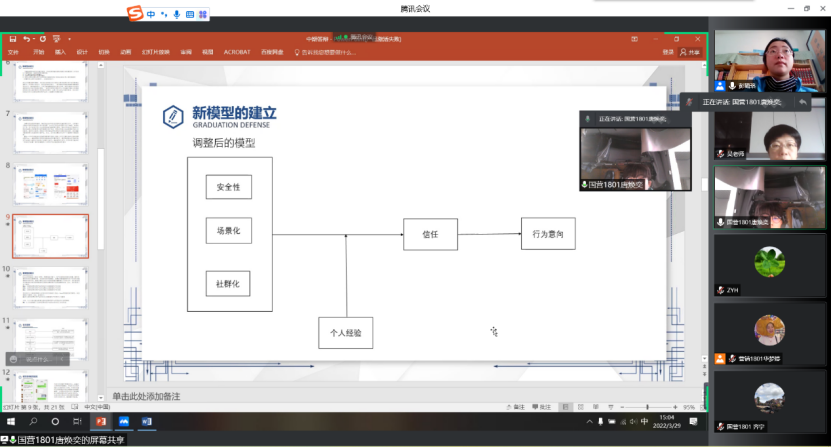Click the slide title 新模型的建立
831x447 pixels.
(234, 112)
